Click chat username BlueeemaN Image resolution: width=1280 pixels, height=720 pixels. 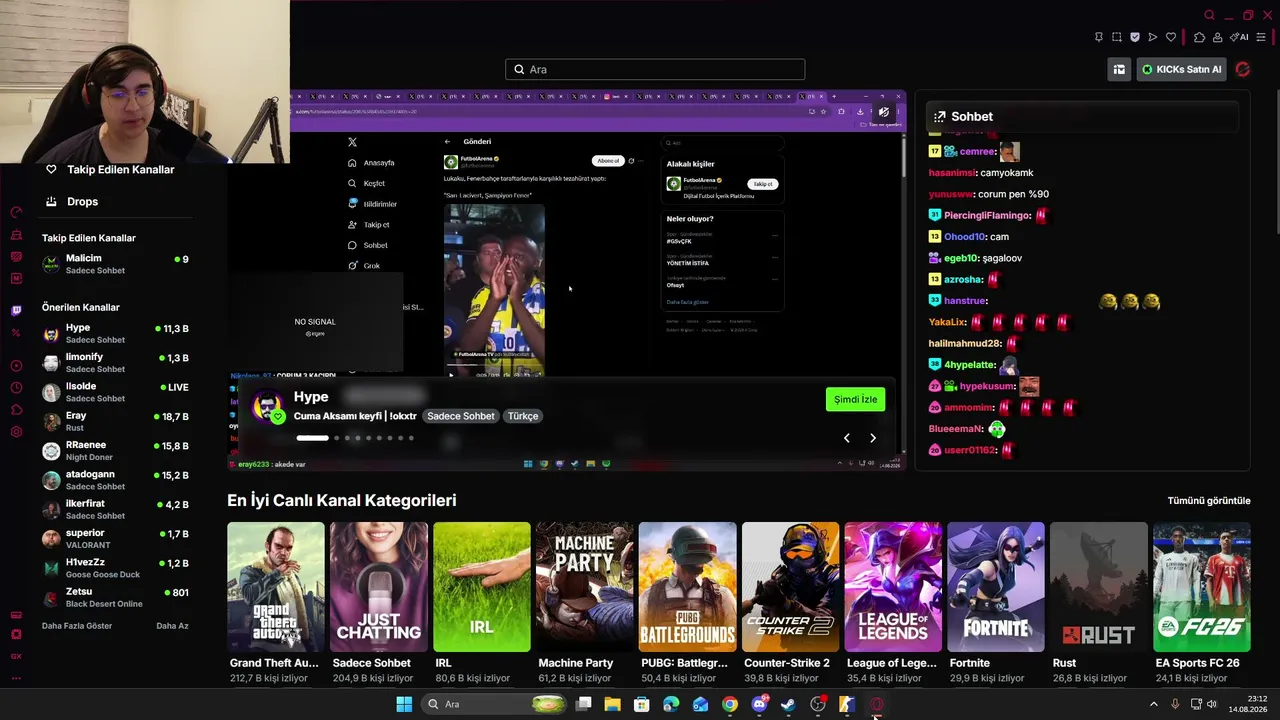pyautogui.click(x=956, y=429)
